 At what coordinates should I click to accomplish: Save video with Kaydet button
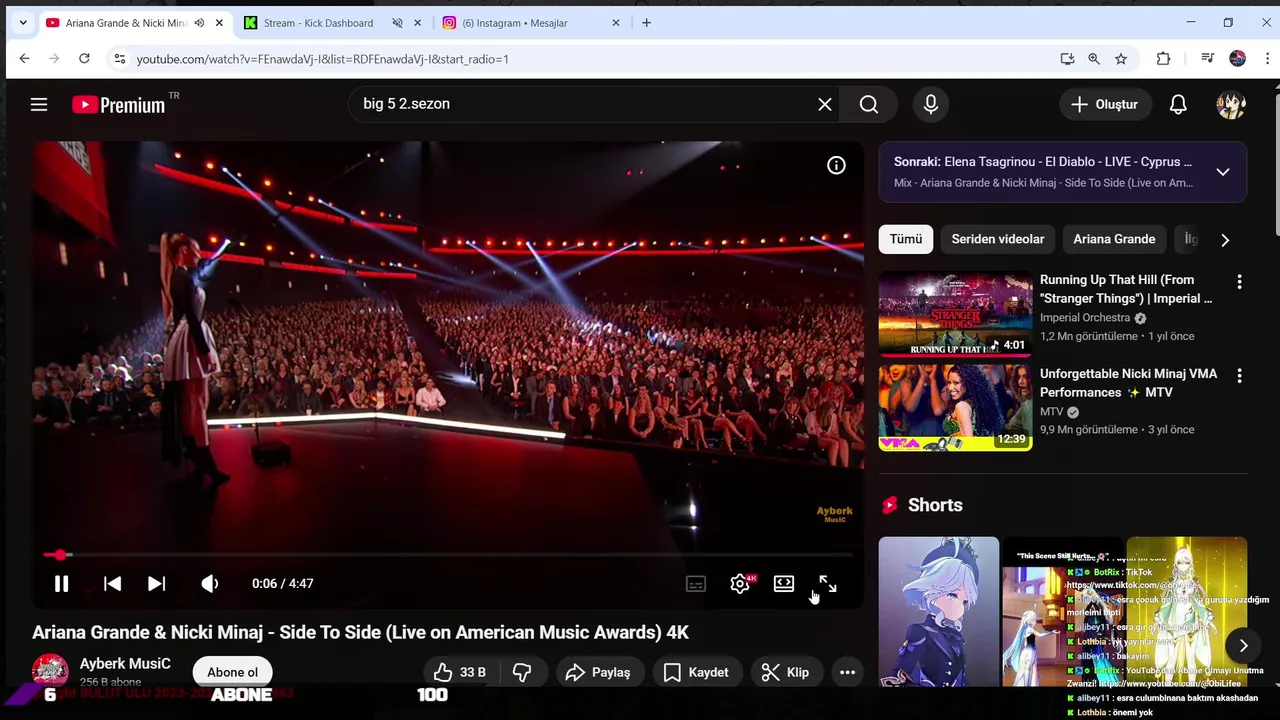696,672
